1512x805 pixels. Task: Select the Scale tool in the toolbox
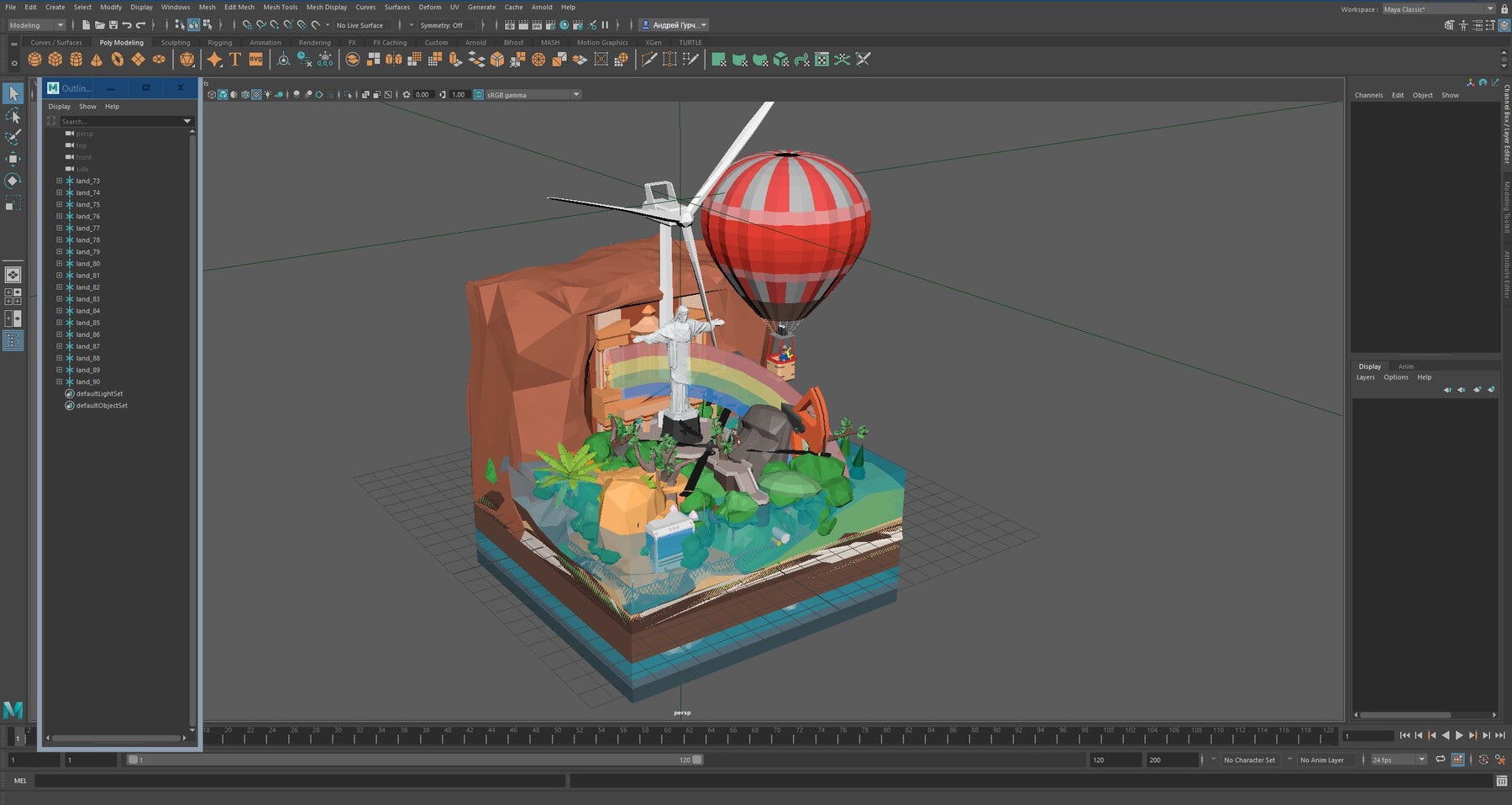point(13,203)
